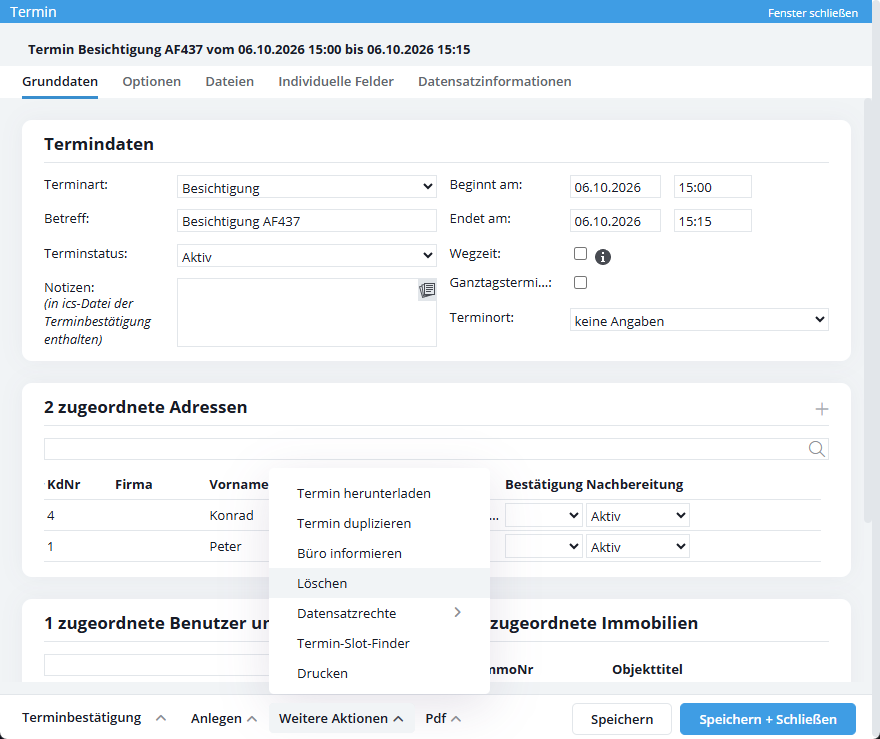
Task: Click the Wegzeit info icon
Action: point(602,256)
